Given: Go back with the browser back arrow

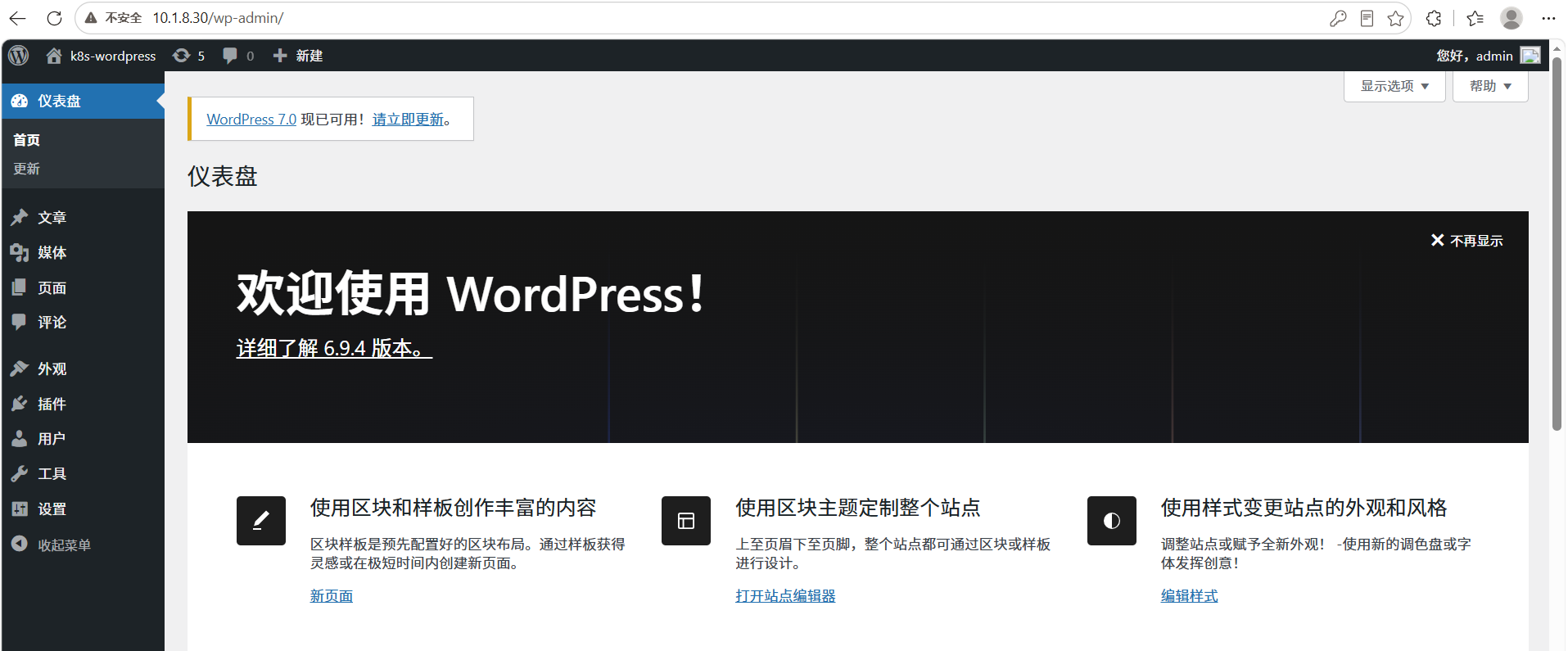Looking at the screenshot, I should tap(17, 18).
